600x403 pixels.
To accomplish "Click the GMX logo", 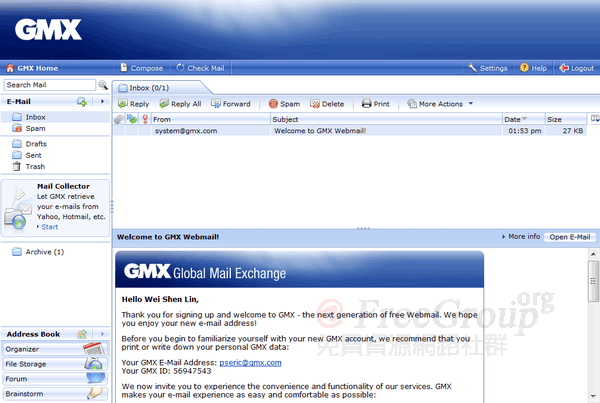I will click(48, 29).
